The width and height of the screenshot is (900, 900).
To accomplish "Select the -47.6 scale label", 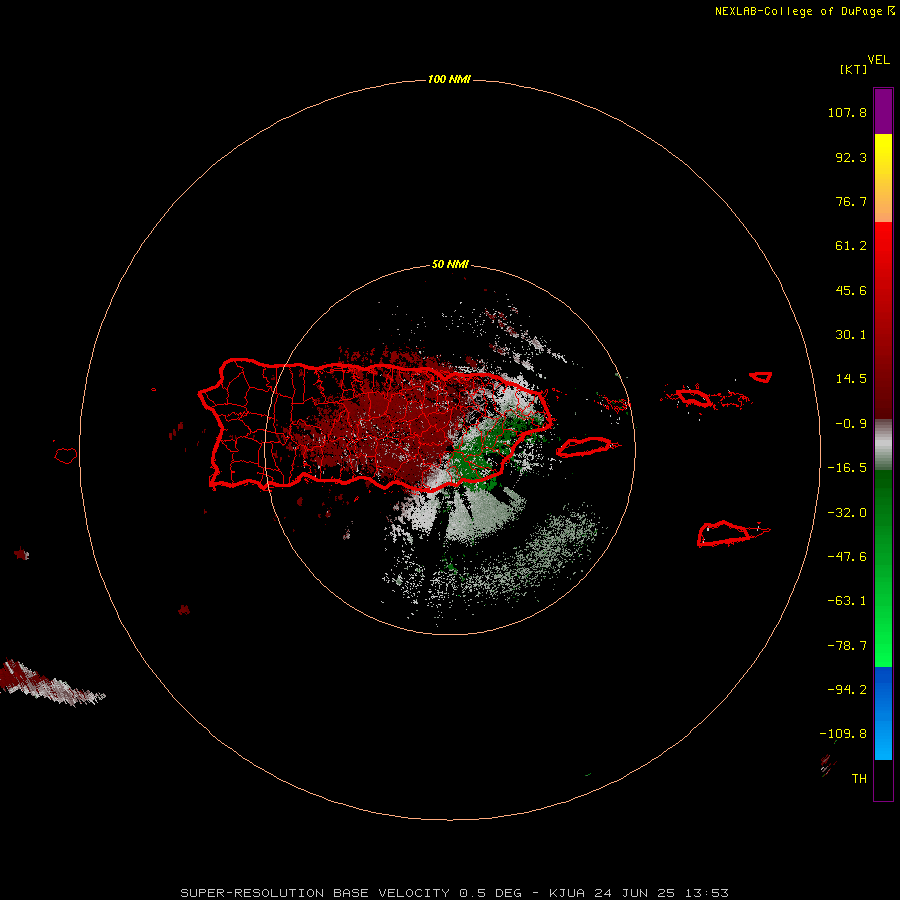I will click(847, 557).
